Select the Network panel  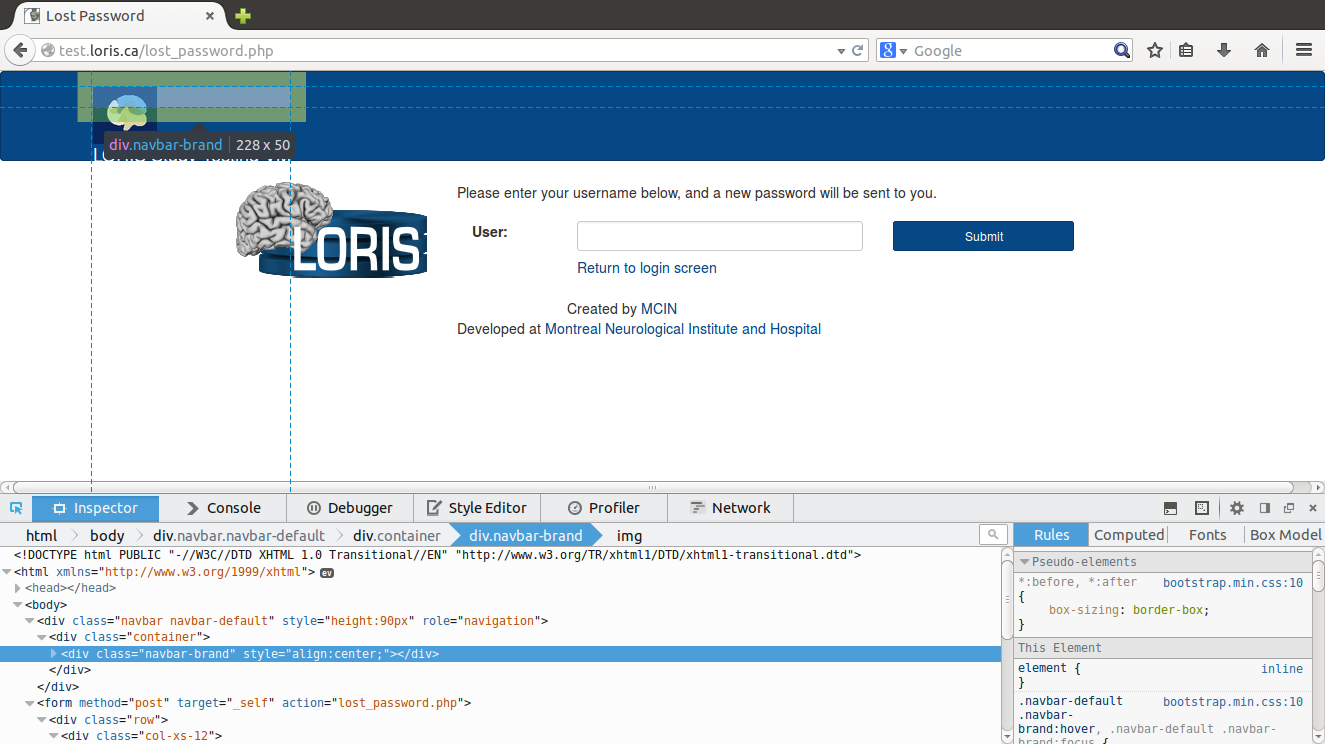[741, 508]
